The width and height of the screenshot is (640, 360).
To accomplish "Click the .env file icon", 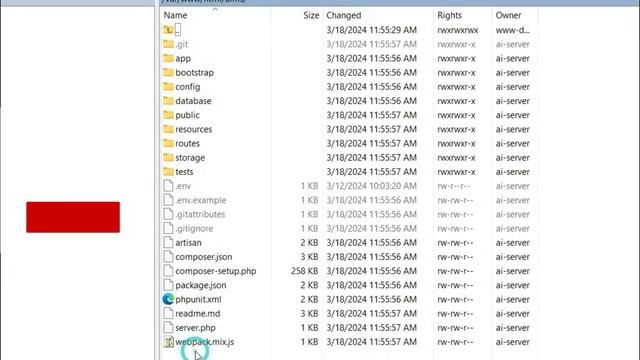I will tap(168, 186).
